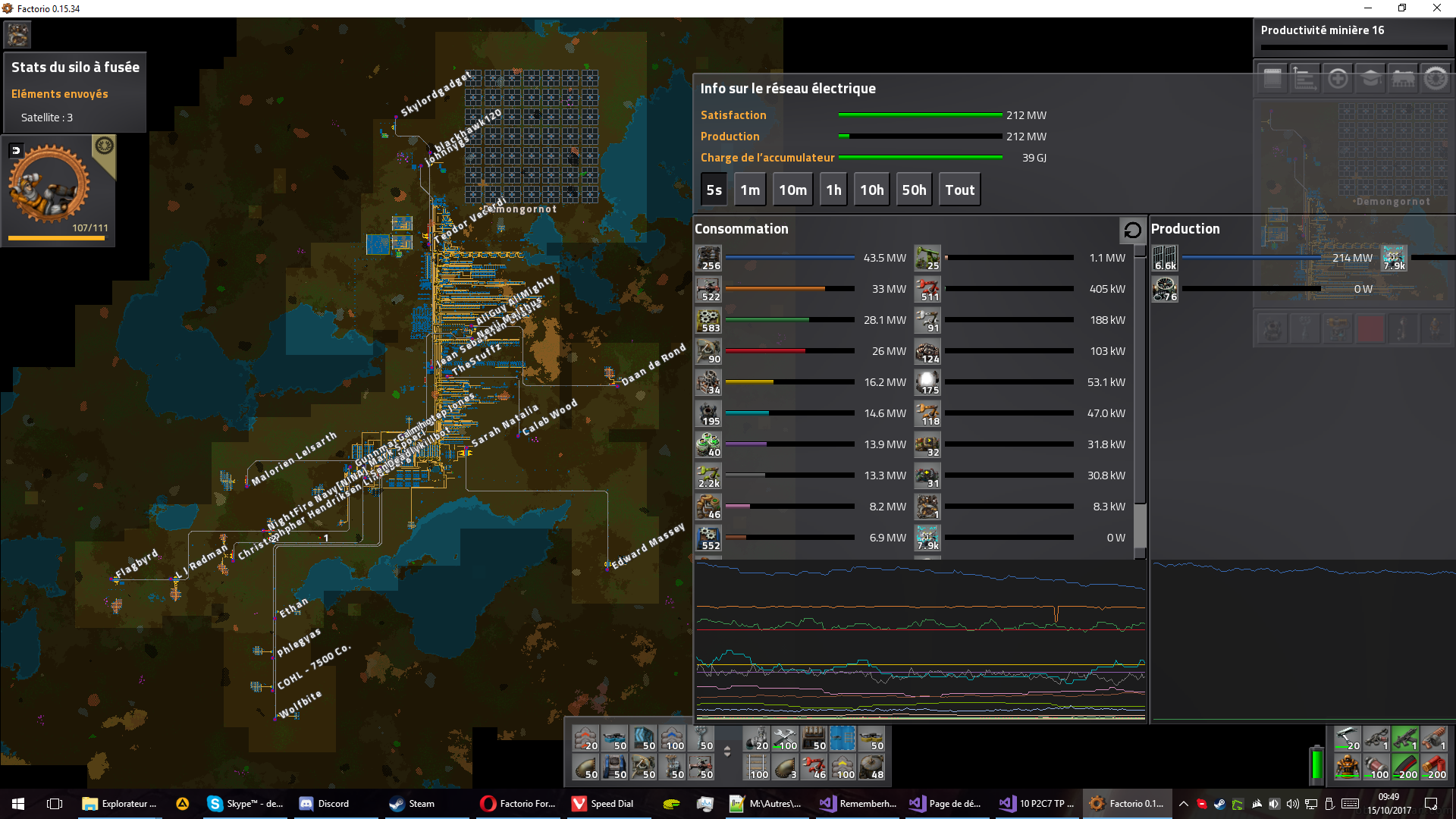The height and width of the screenshot is (819, 1456).
Task: Open Discord from the Windows taskbar
Action: pos(325,804)
